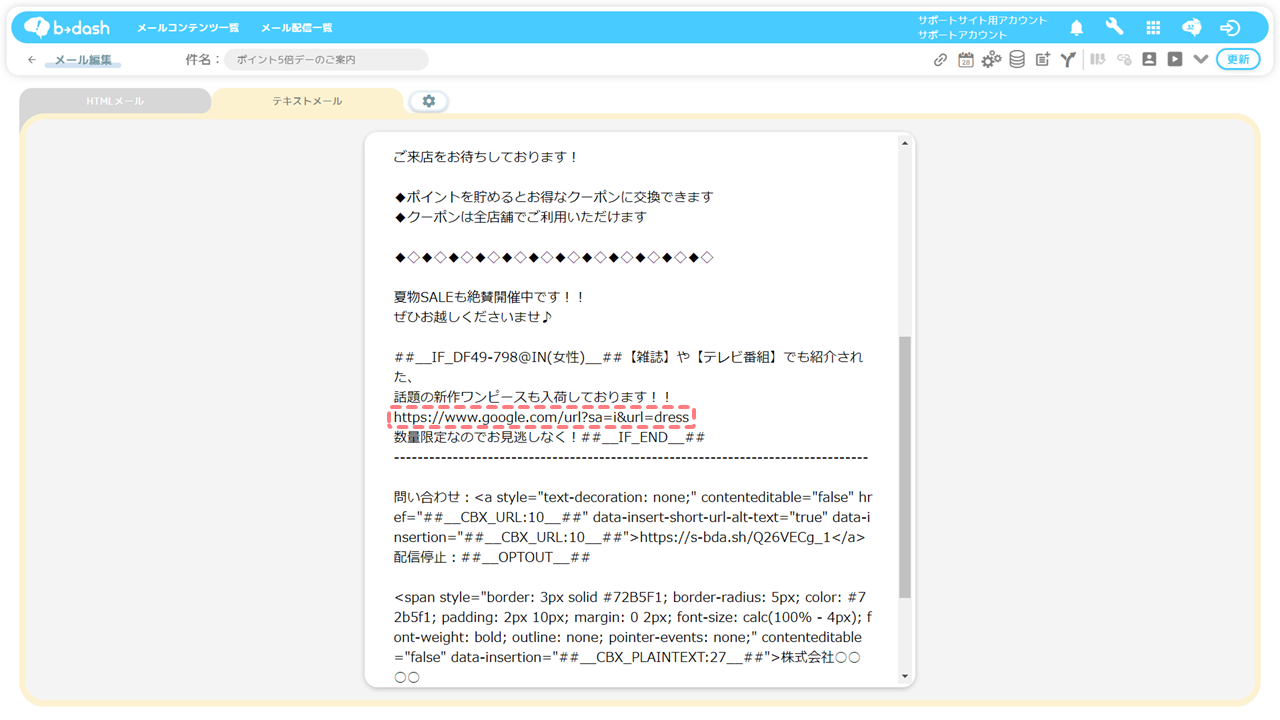Click the https://s-bda.sh/Q26VECg_1 text
The width and height of the screenshot is (1280, 720).
pos(733,537)
